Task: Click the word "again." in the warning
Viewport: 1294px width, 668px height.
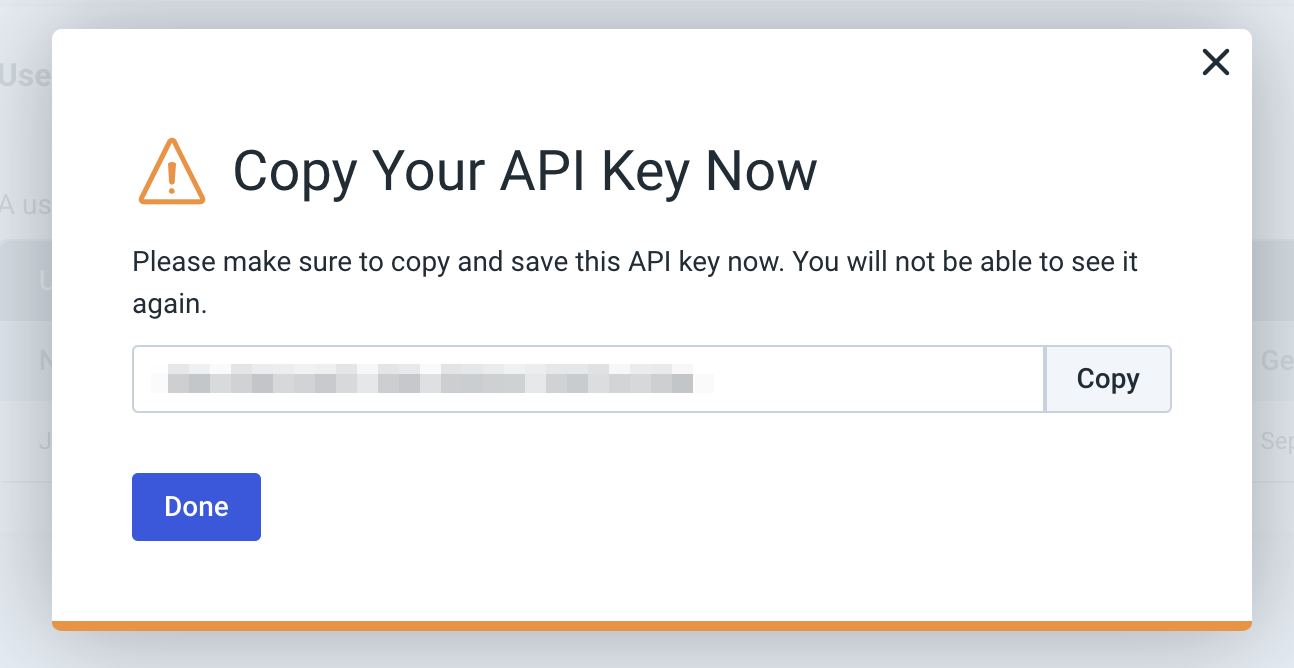Action: [x=169, y=305]
